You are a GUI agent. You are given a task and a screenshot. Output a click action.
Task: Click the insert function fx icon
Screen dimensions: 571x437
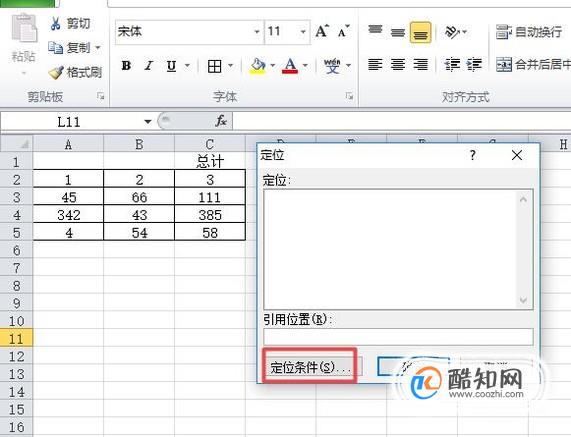pos(221,121)
